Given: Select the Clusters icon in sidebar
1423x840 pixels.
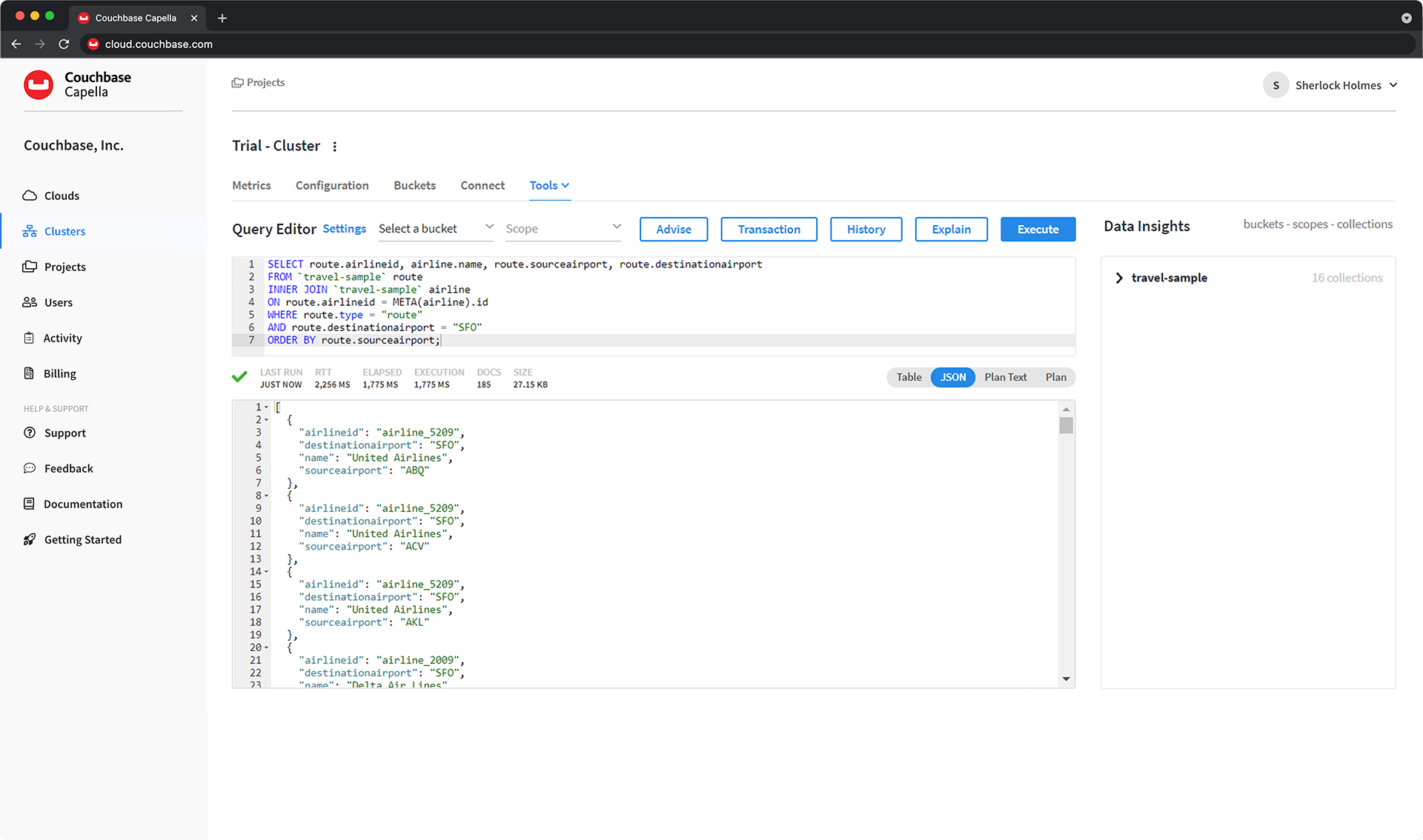Looking at the screenshot, I should click(x=30, y=230).
